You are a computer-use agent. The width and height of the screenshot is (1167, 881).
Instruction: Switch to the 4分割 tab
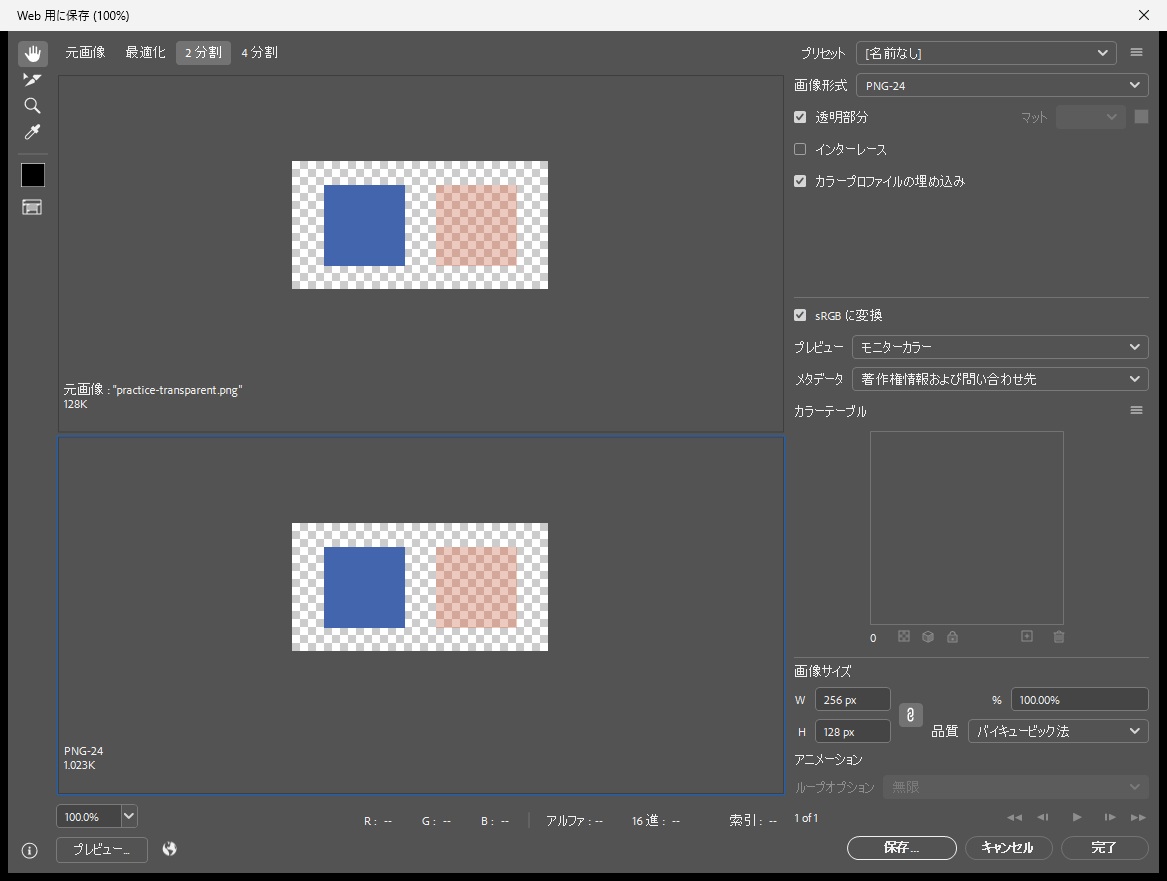[x=259, y=52]
